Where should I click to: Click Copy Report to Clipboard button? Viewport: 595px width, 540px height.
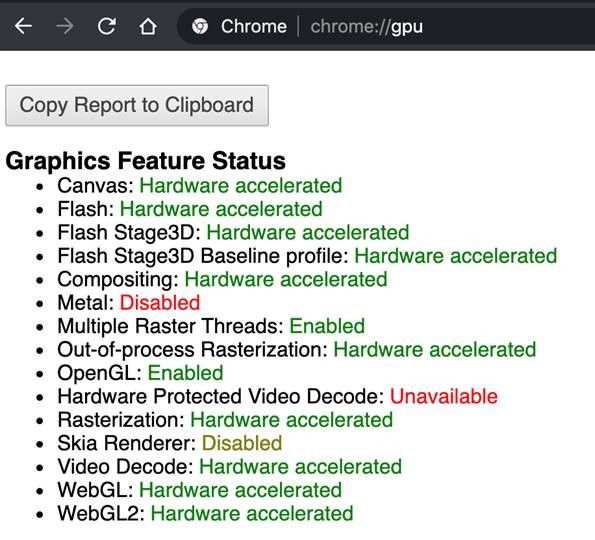pos(137,105)
